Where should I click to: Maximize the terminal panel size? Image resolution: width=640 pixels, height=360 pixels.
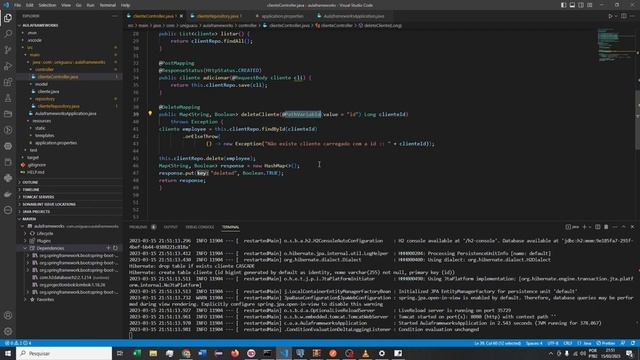click(624, 227)
